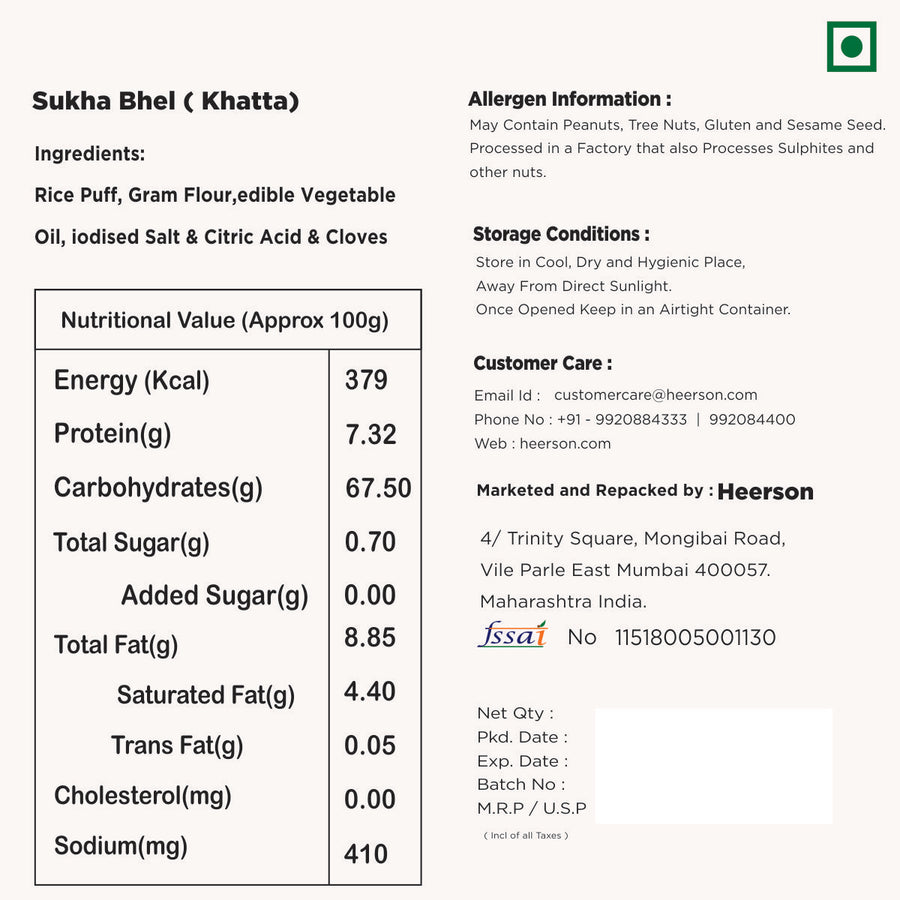The height and width of the screenshot is (900, 900).
Task: Click the Heerson brand name
Action: pyautogui.click(x=765, y=492)
